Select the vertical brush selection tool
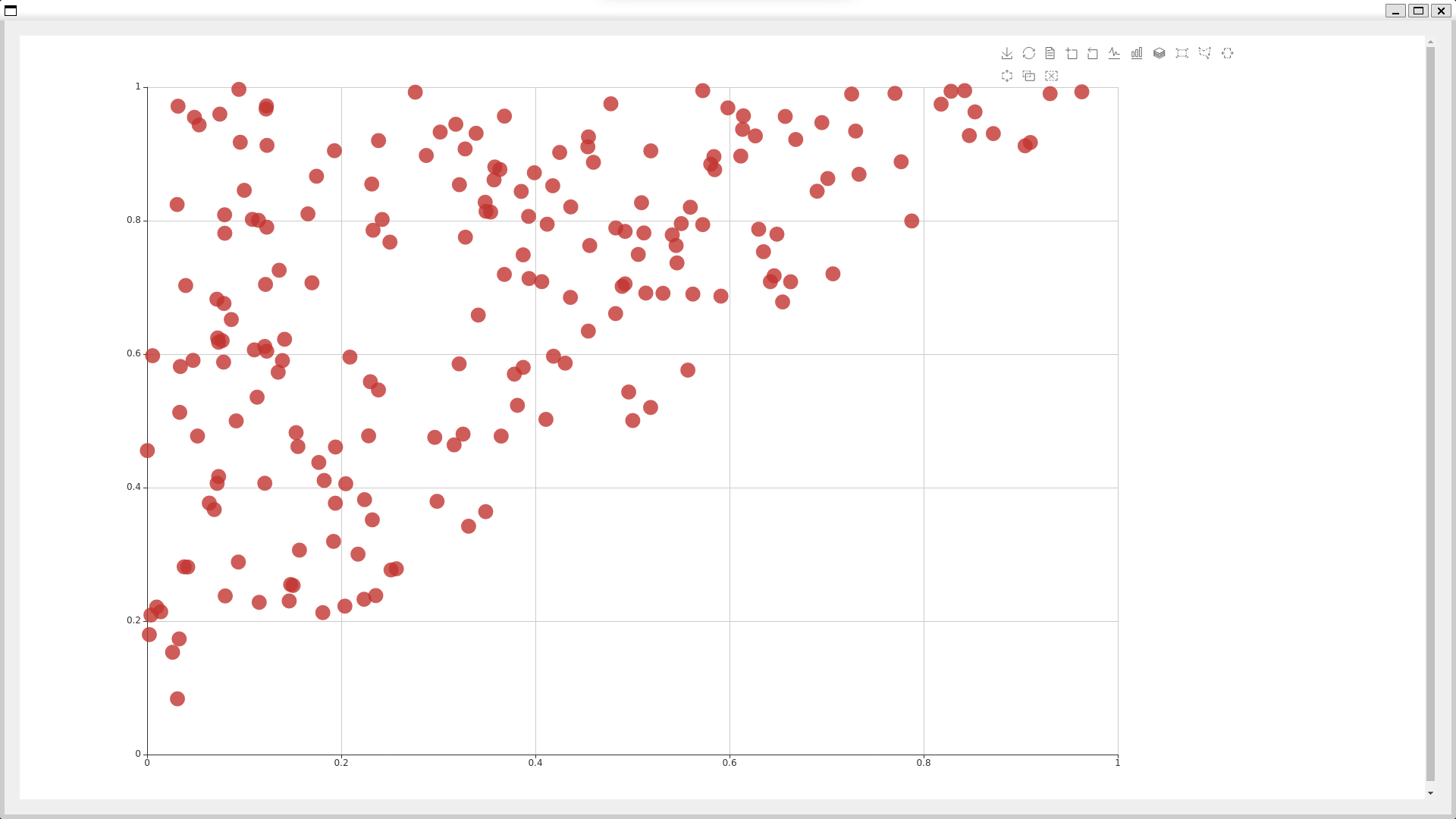Image resolution: width=1456 pixels, height=819 pixels. point(1006,76)
